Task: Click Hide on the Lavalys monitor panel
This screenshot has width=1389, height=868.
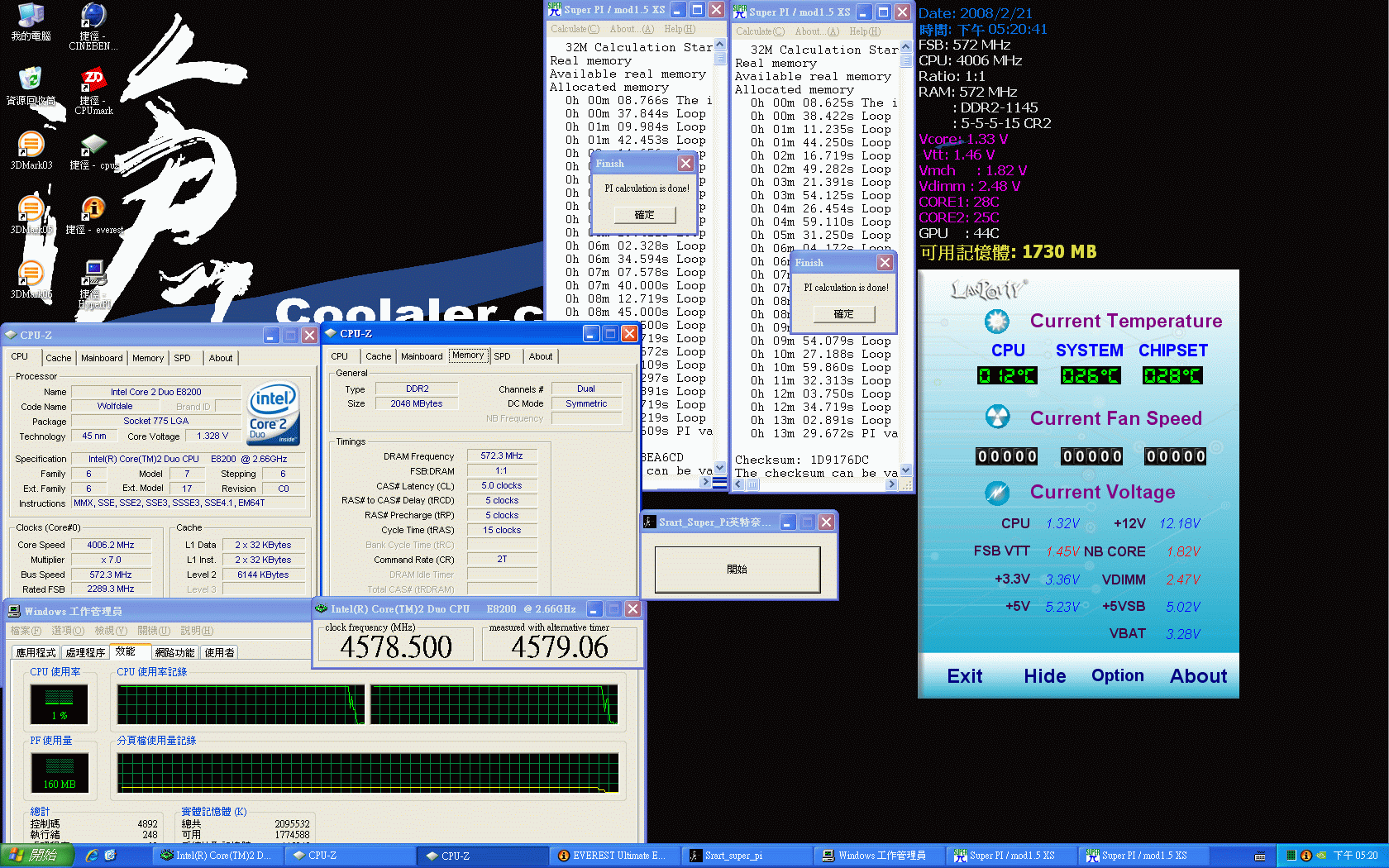Action: (x=1044, y=675)
